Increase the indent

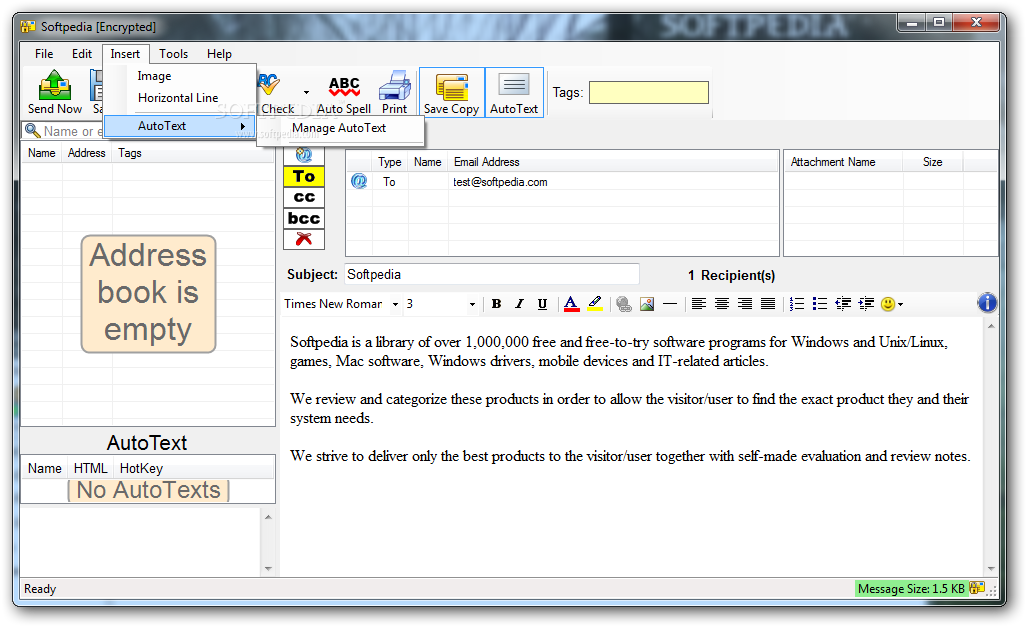(866, 304)
